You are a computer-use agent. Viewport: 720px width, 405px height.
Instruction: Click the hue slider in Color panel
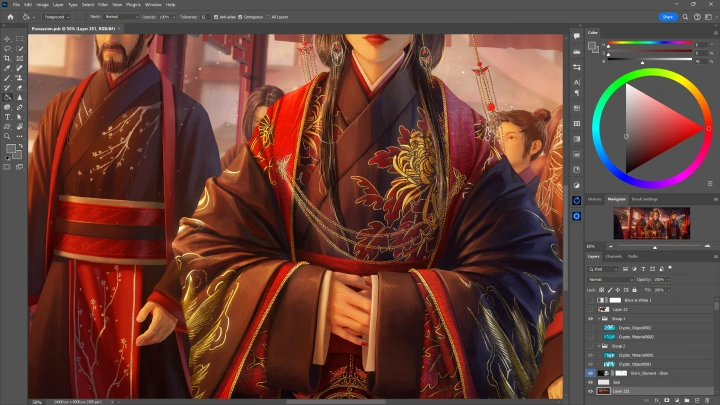[650, 43]
